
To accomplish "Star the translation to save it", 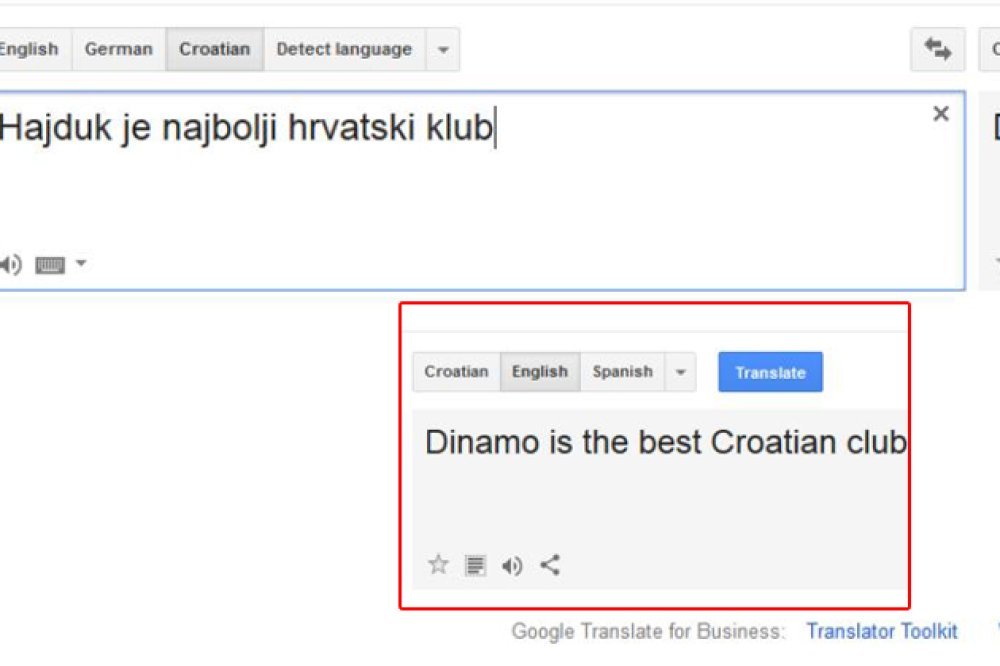I will click(438, 565).
